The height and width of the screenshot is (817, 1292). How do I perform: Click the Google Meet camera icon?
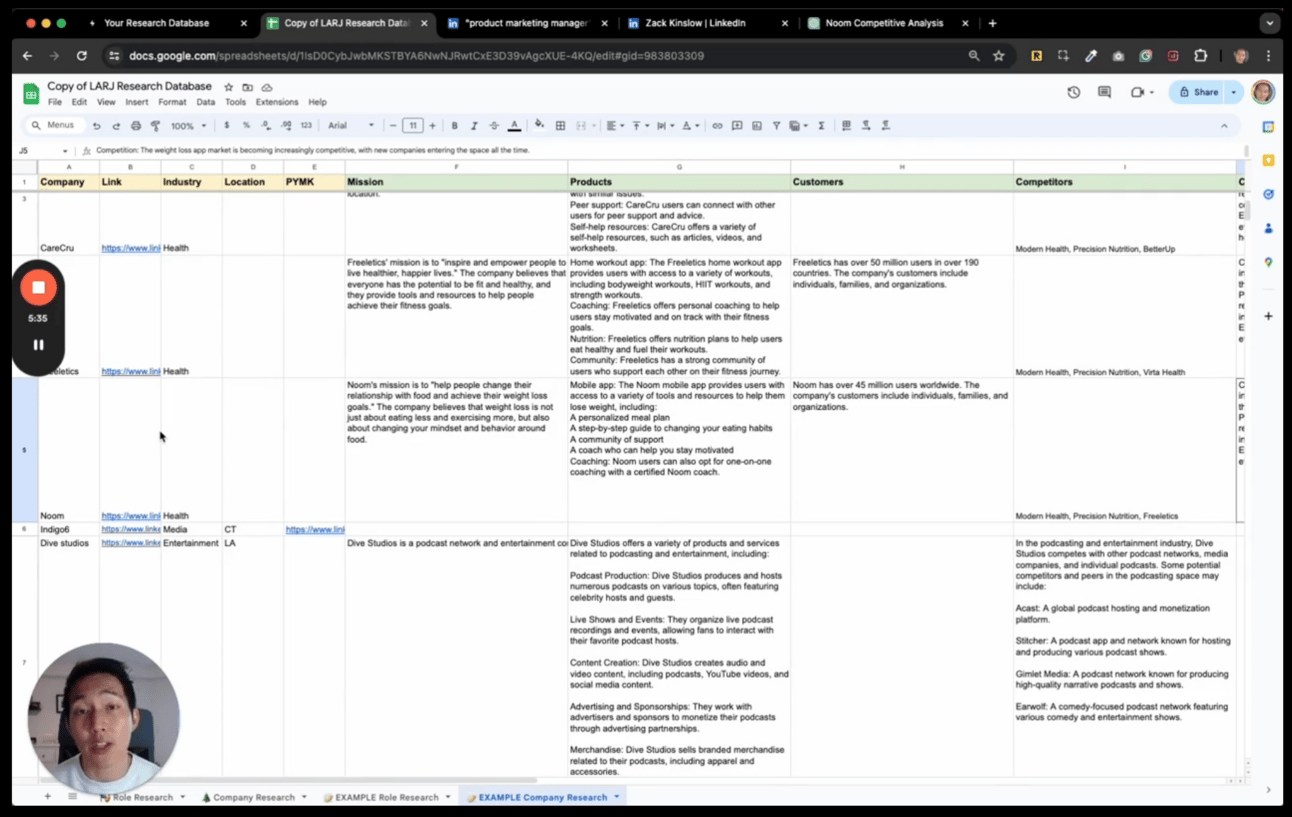1137,92
